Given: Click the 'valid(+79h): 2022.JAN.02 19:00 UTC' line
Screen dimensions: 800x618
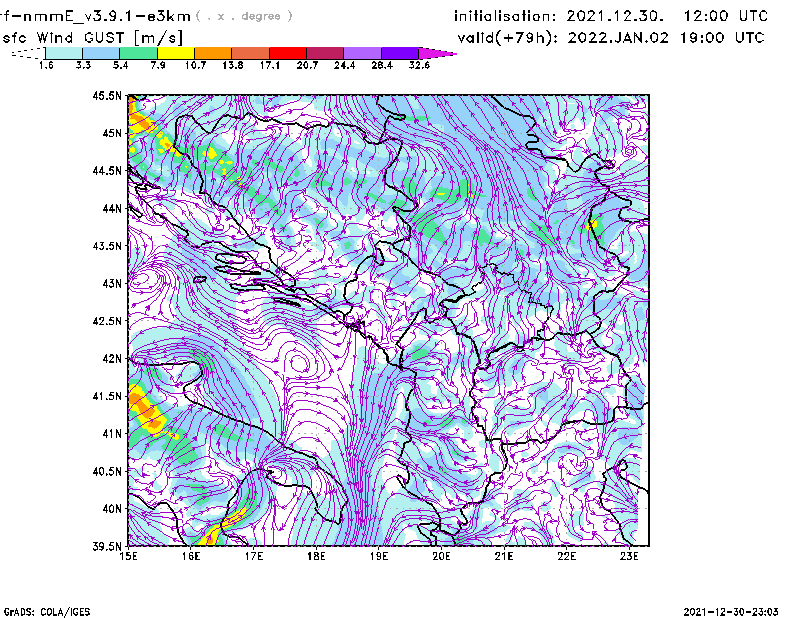Looking at the screenshot, I should [611, 38].
